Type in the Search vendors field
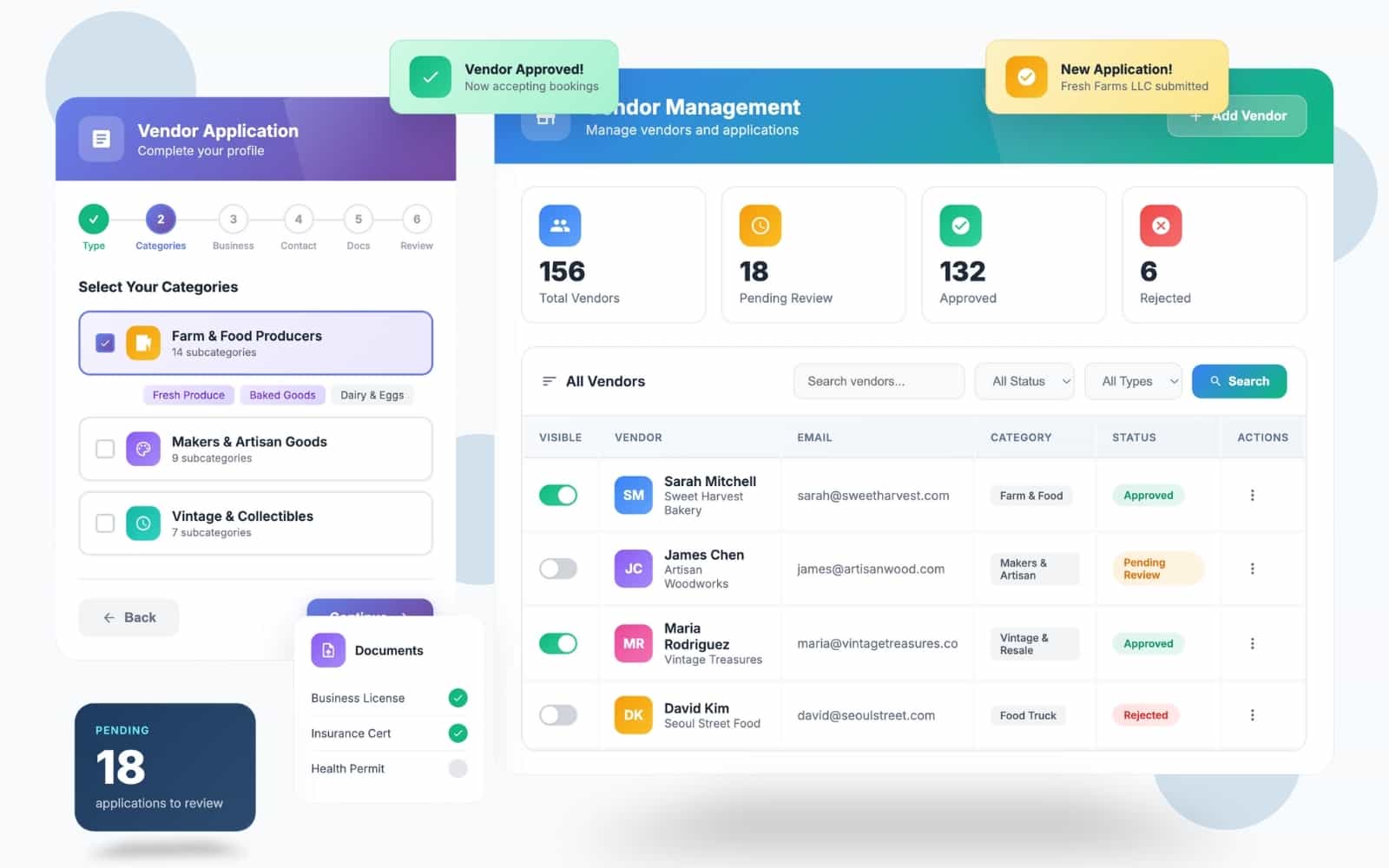The image size is (1389, 868). [879, 381]
